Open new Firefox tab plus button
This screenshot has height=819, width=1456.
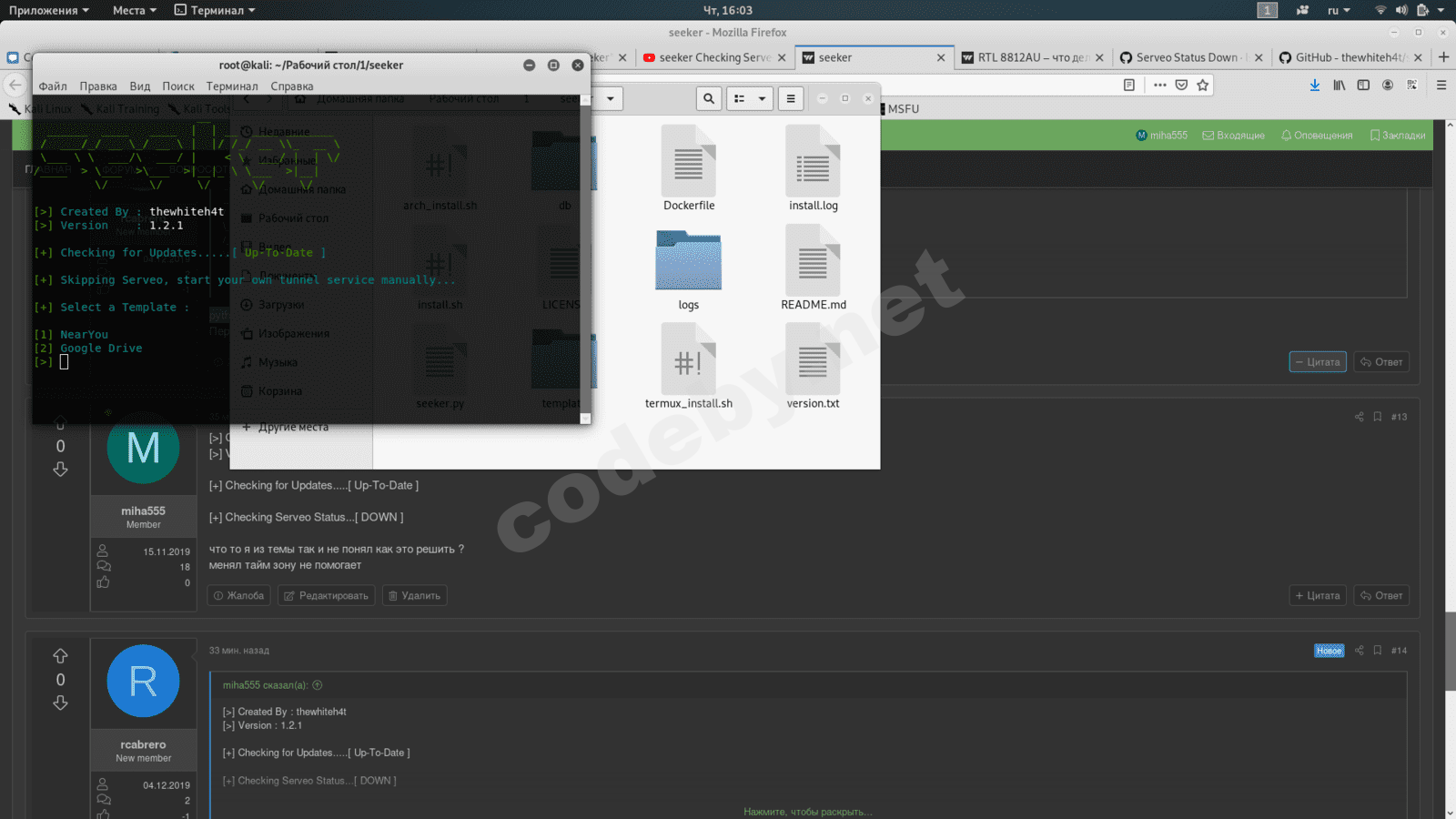tap(1443, 57)
